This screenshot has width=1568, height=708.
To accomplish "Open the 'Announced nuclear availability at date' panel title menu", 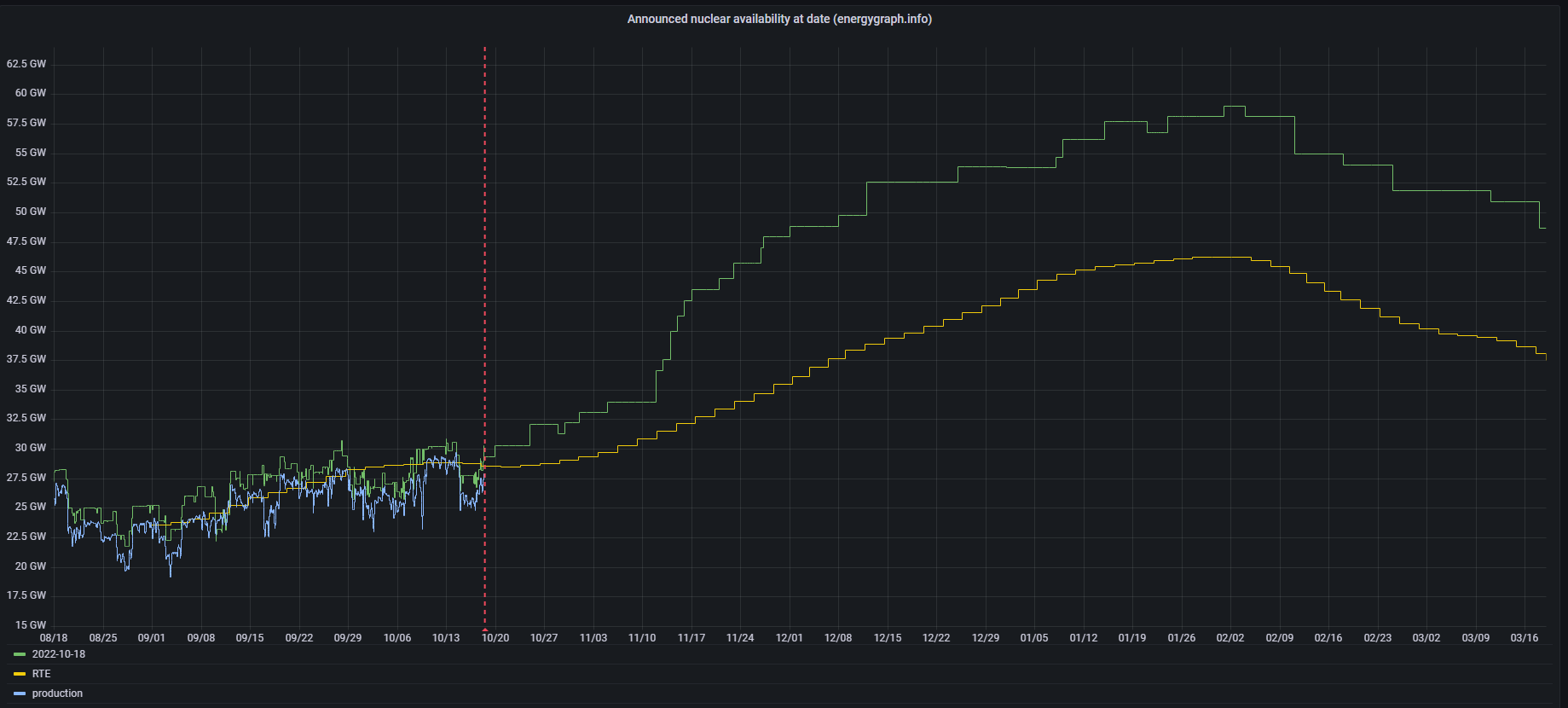I will coord(779,19).
